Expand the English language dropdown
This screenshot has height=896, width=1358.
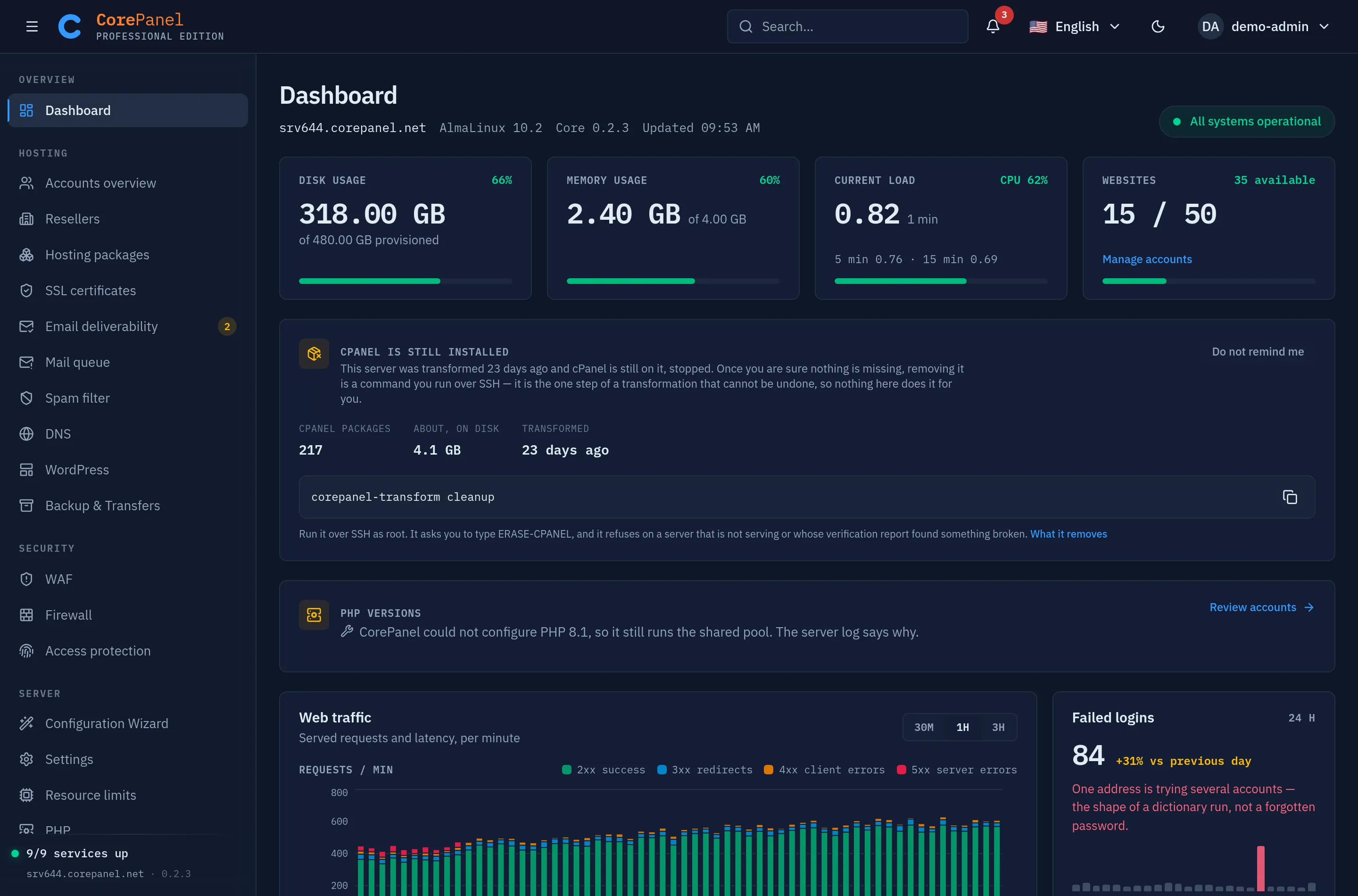coord(1074,26)
